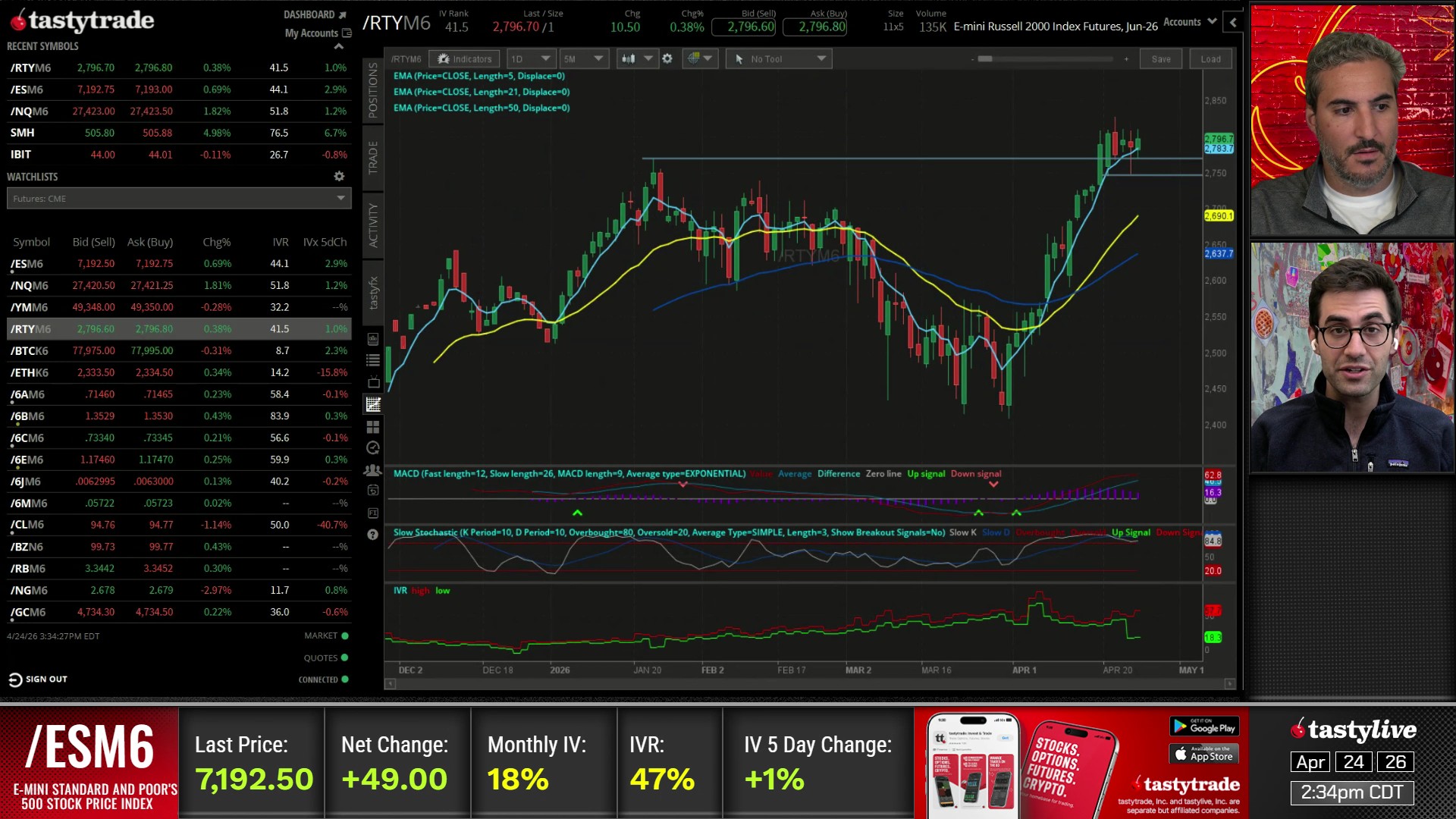Click the help question mark icon

pos(373,535)
